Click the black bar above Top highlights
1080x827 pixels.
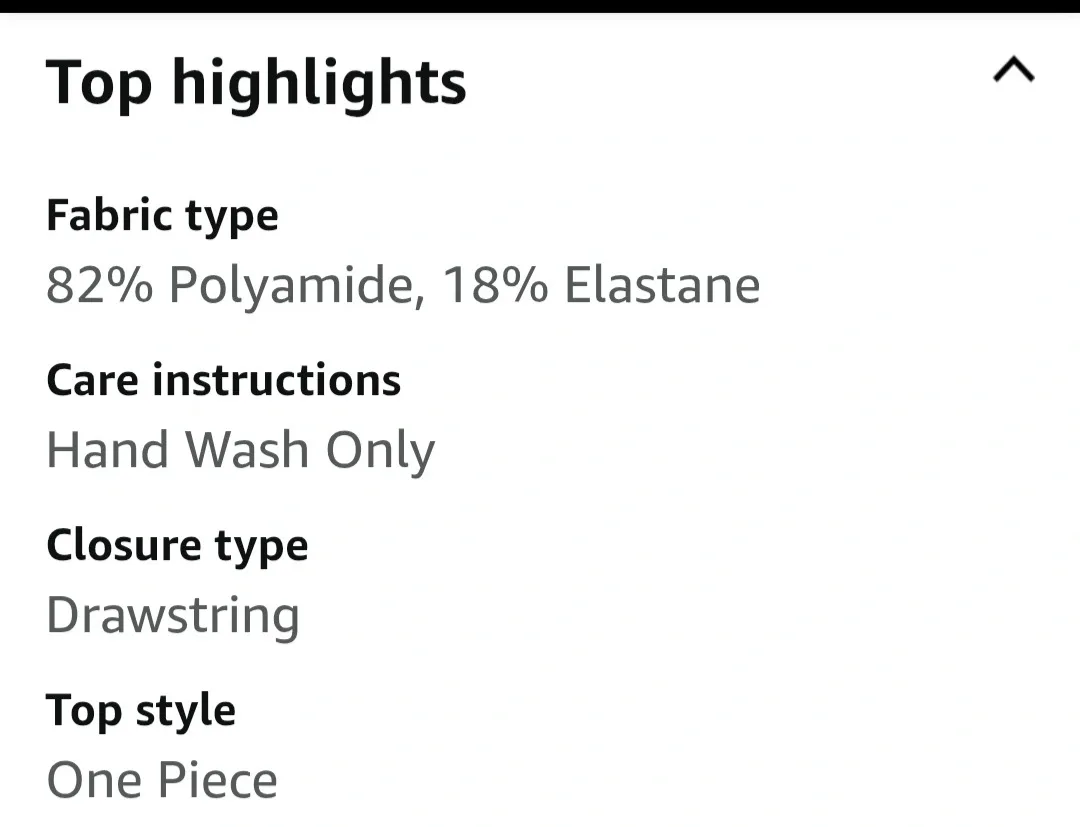pyautogui.click(x=540, y=6)
